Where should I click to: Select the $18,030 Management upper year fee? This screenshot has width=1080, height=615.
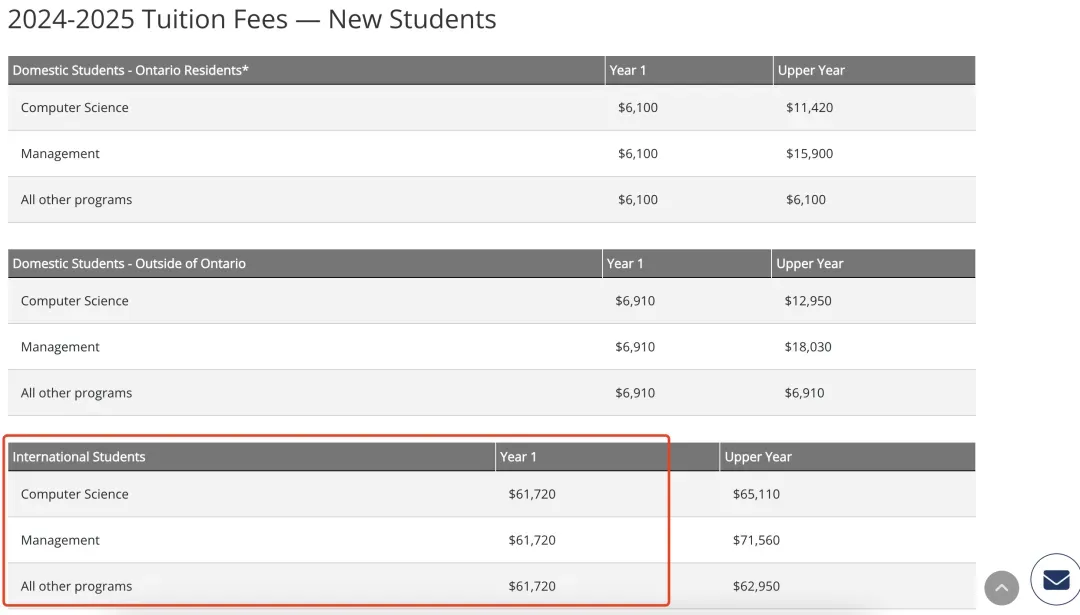(808, 347)
